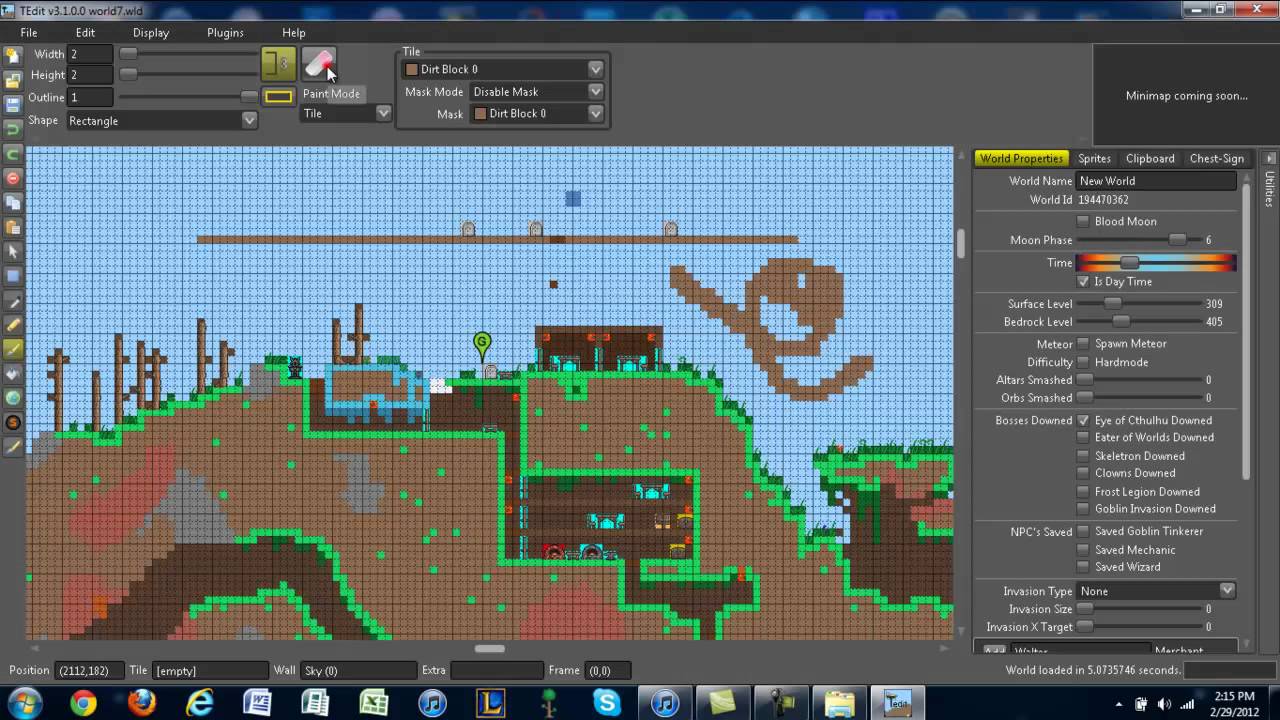This screenshot has height=720, width=1280.
Task: Select the blue Selection rectangle tool
Action: [13, 276]
